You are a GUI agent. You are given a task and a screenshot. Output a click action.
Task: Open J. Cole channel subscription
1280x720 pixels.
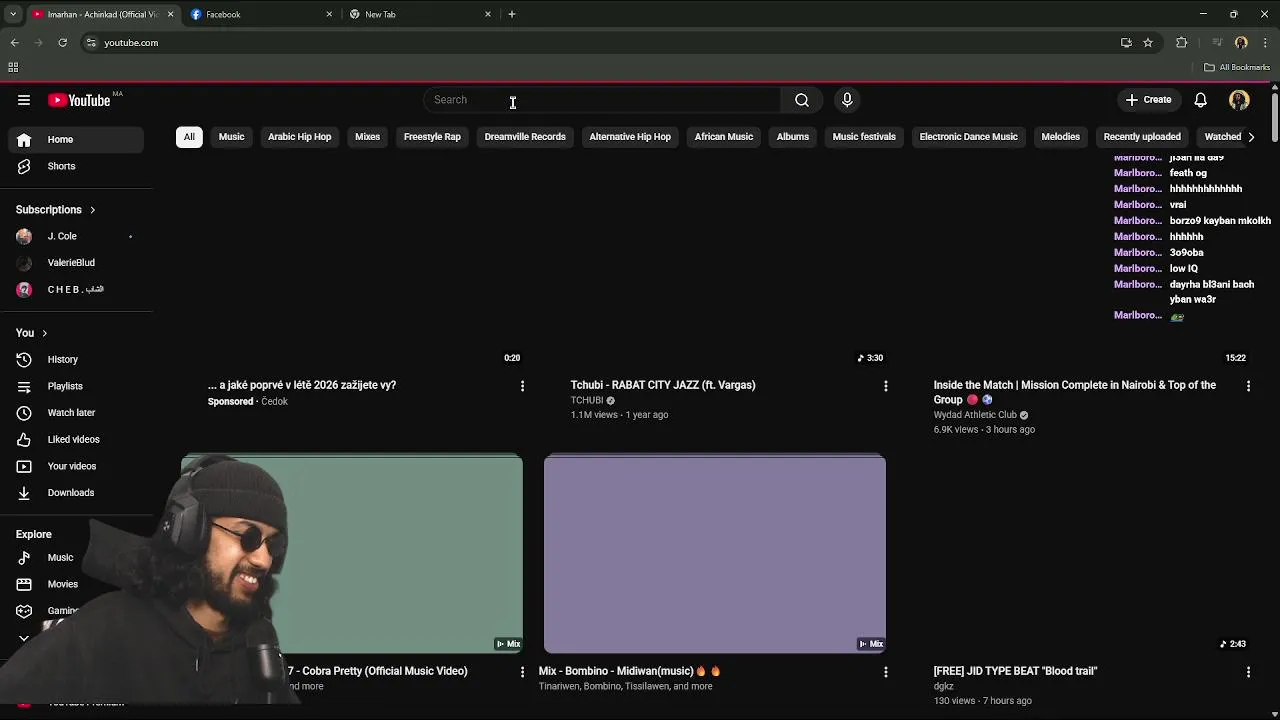click(76, 236)
